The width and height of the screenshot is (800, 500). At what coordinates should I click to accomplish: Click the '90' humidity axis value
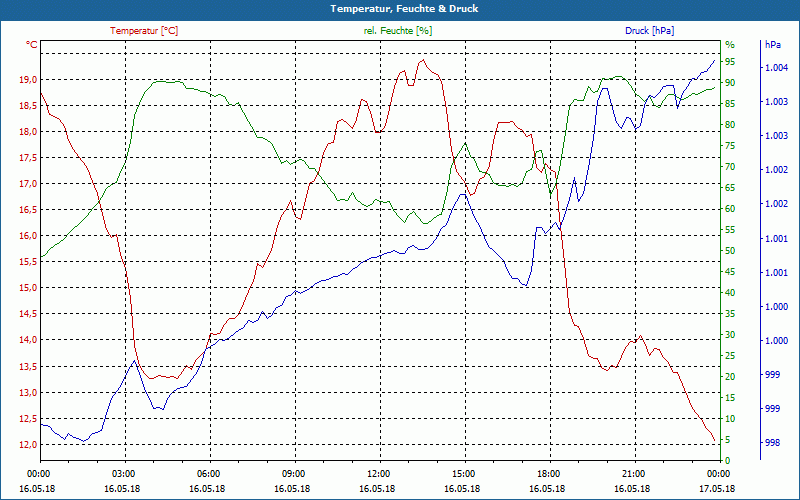730,83
